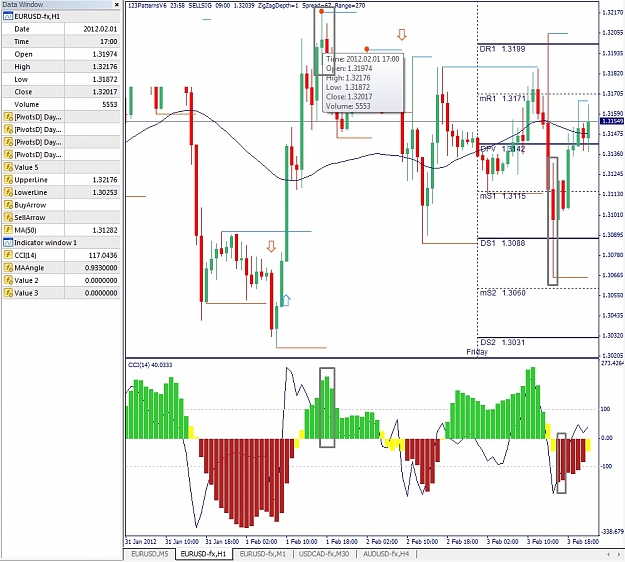Click the CCI(14) 40.0333 indicator label
This screenshot has width=625, height=562.
coord(150,365)
